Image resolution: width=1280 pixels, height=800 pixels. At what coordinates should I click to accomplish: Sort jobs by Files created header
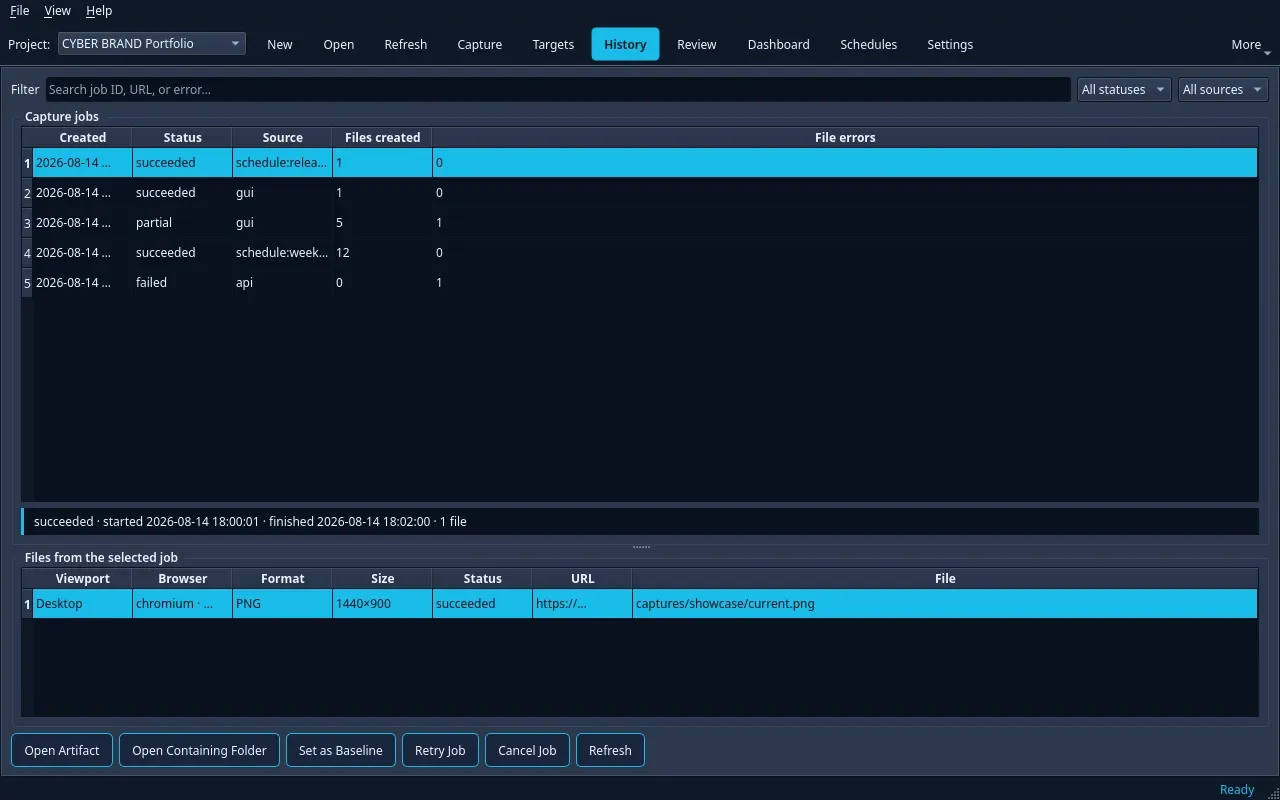(x=383, y=137)
